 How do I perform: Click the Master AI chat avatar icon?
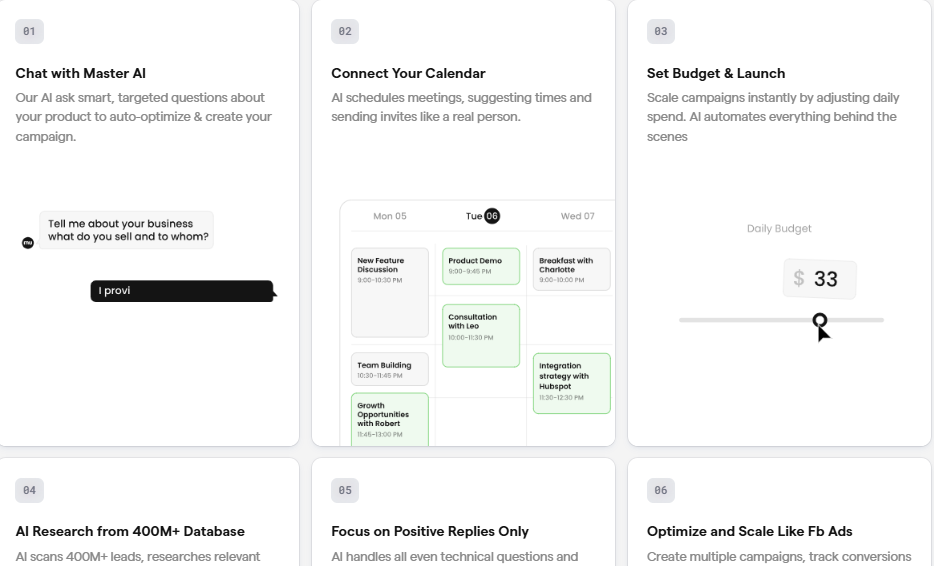pyautogui.click(x=27, y=243)
